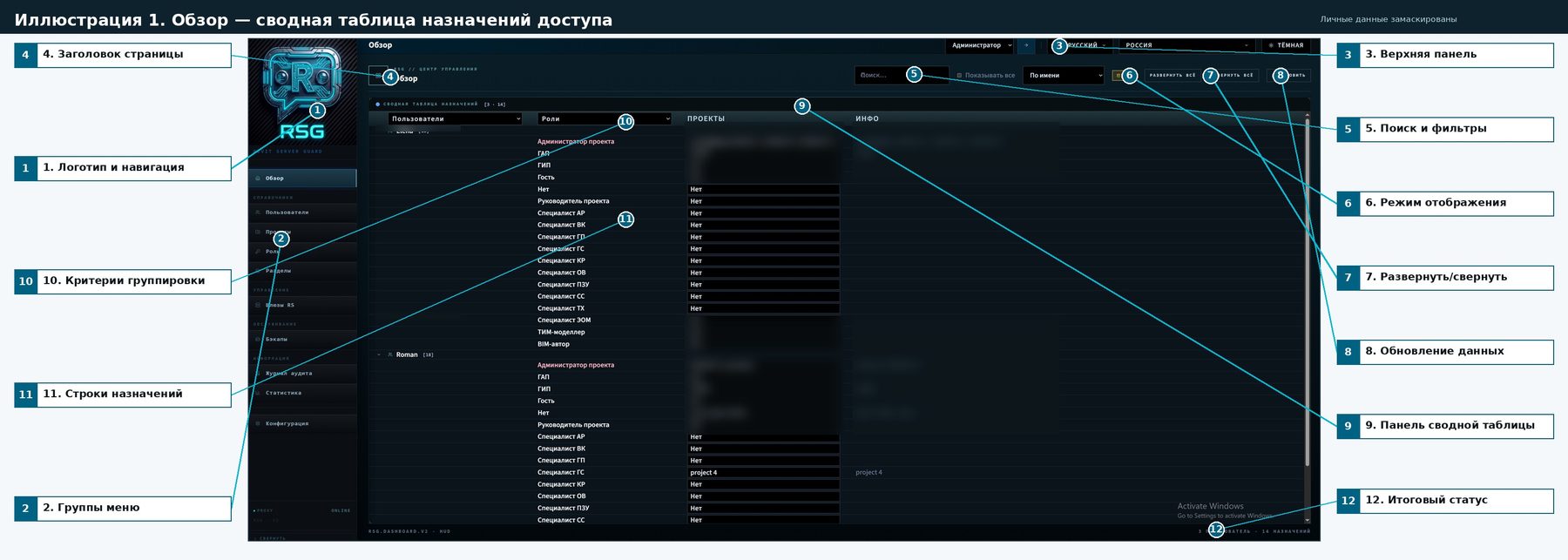
Task: Click the ИНФО column header
Action: click(x=867, y=118)
